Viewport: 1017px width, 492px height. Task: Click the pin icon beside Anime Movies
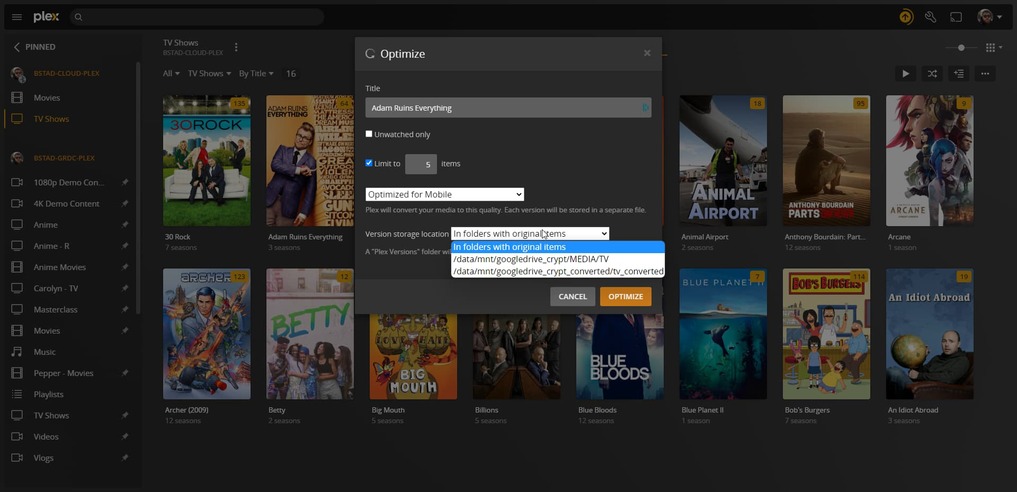click(125, 267)
